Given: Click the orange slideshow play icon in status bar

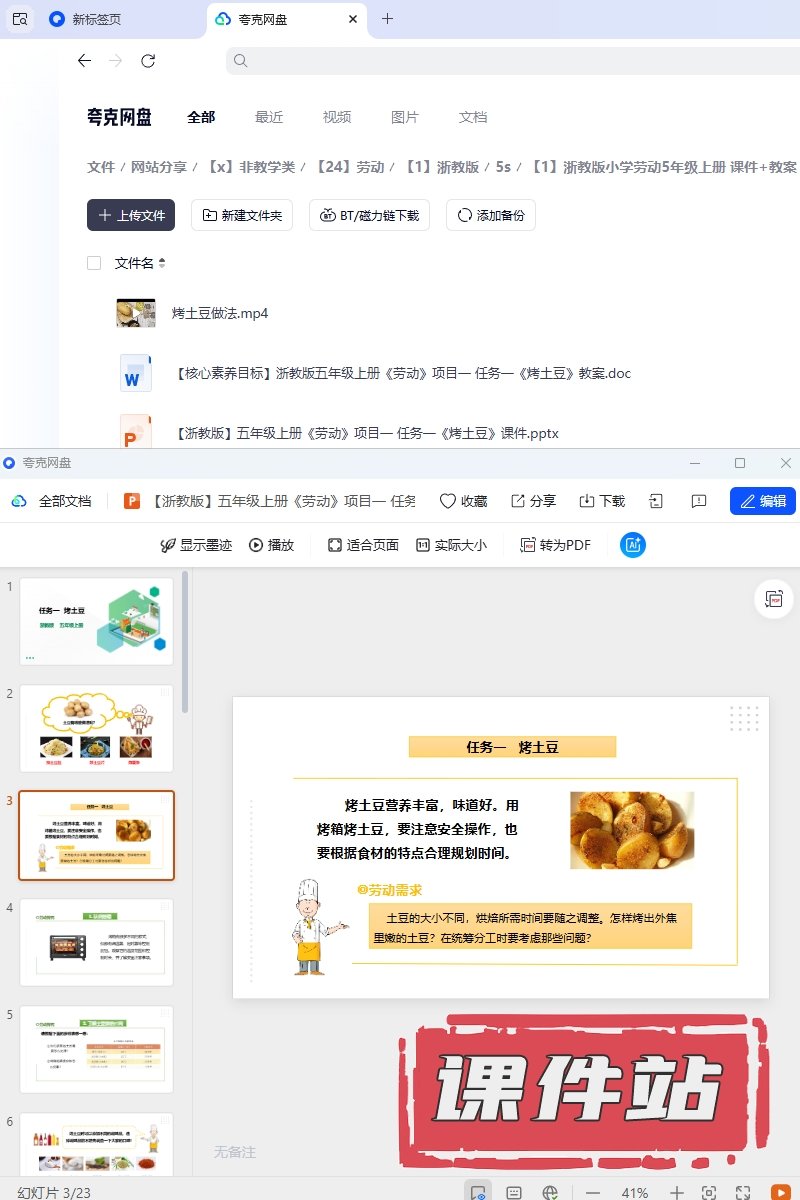Looking at the screenshot, I should (781, 1192).
